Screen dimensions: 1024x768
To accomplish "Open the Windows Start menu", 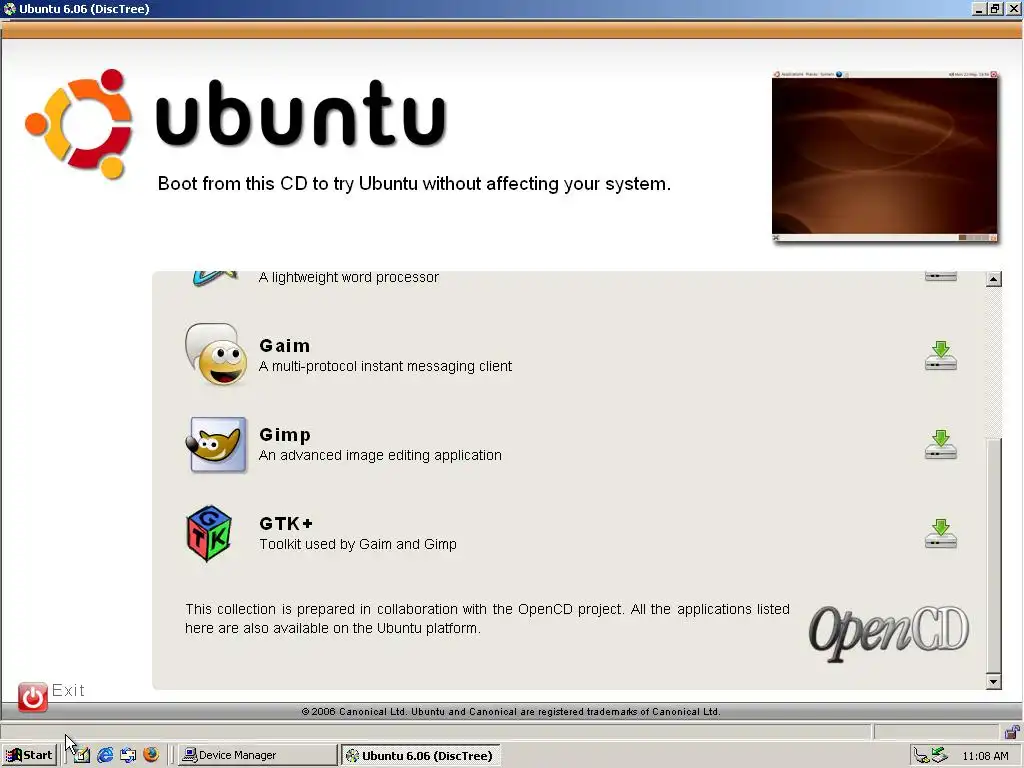I will [29, 755].
